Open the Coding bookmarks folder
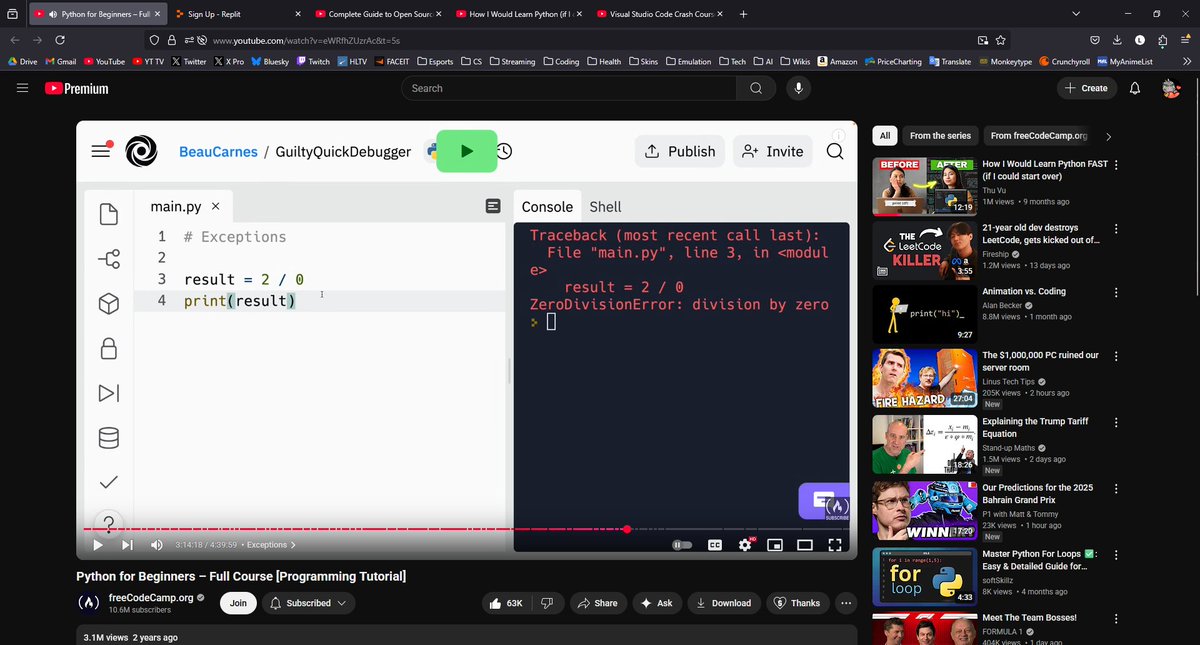Image resolution: width=1200 pixels, height=645 pixels. click(x=561, y=61)
